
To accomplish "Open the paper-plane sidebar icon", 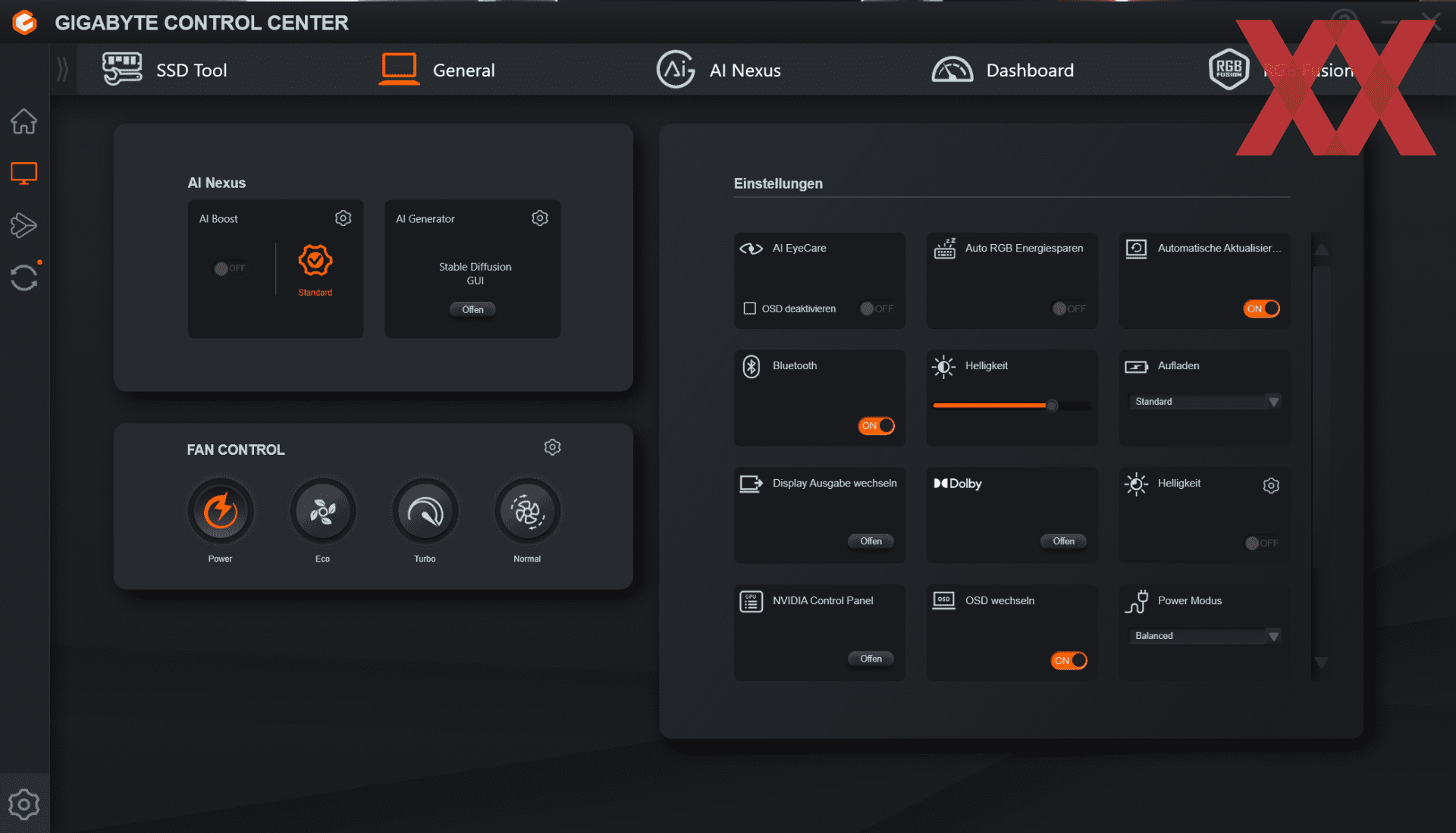I will pos(24,225).
